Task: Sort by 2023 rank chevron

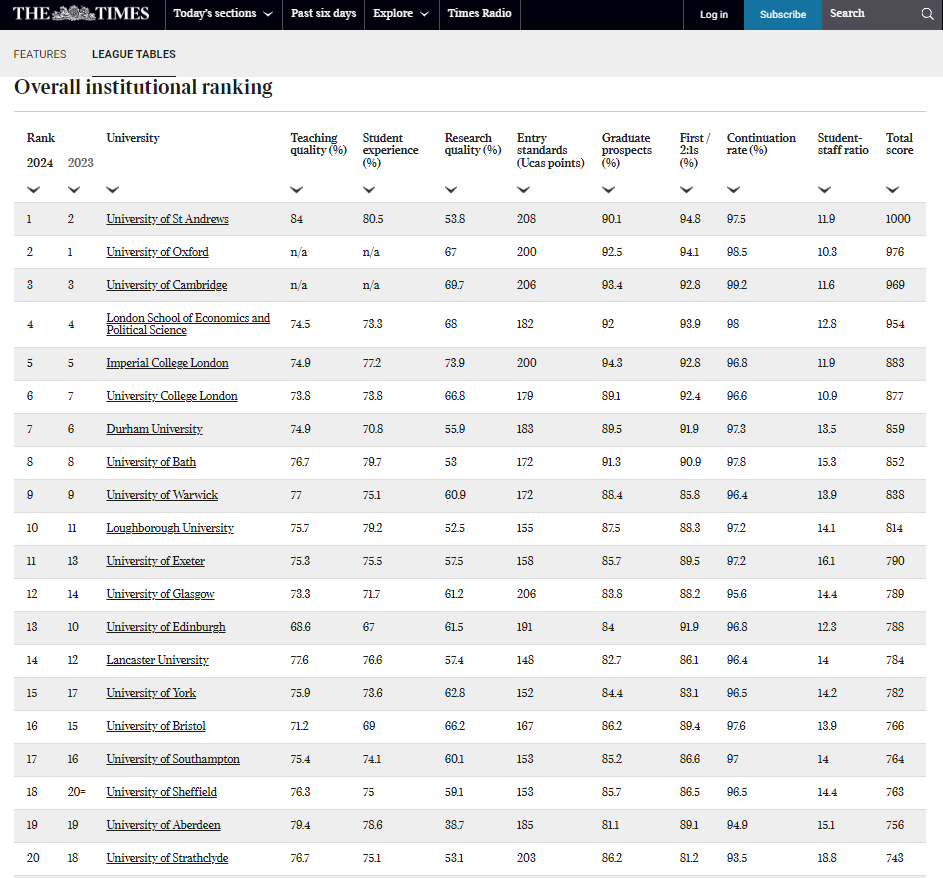Action: tap(74, 189)
